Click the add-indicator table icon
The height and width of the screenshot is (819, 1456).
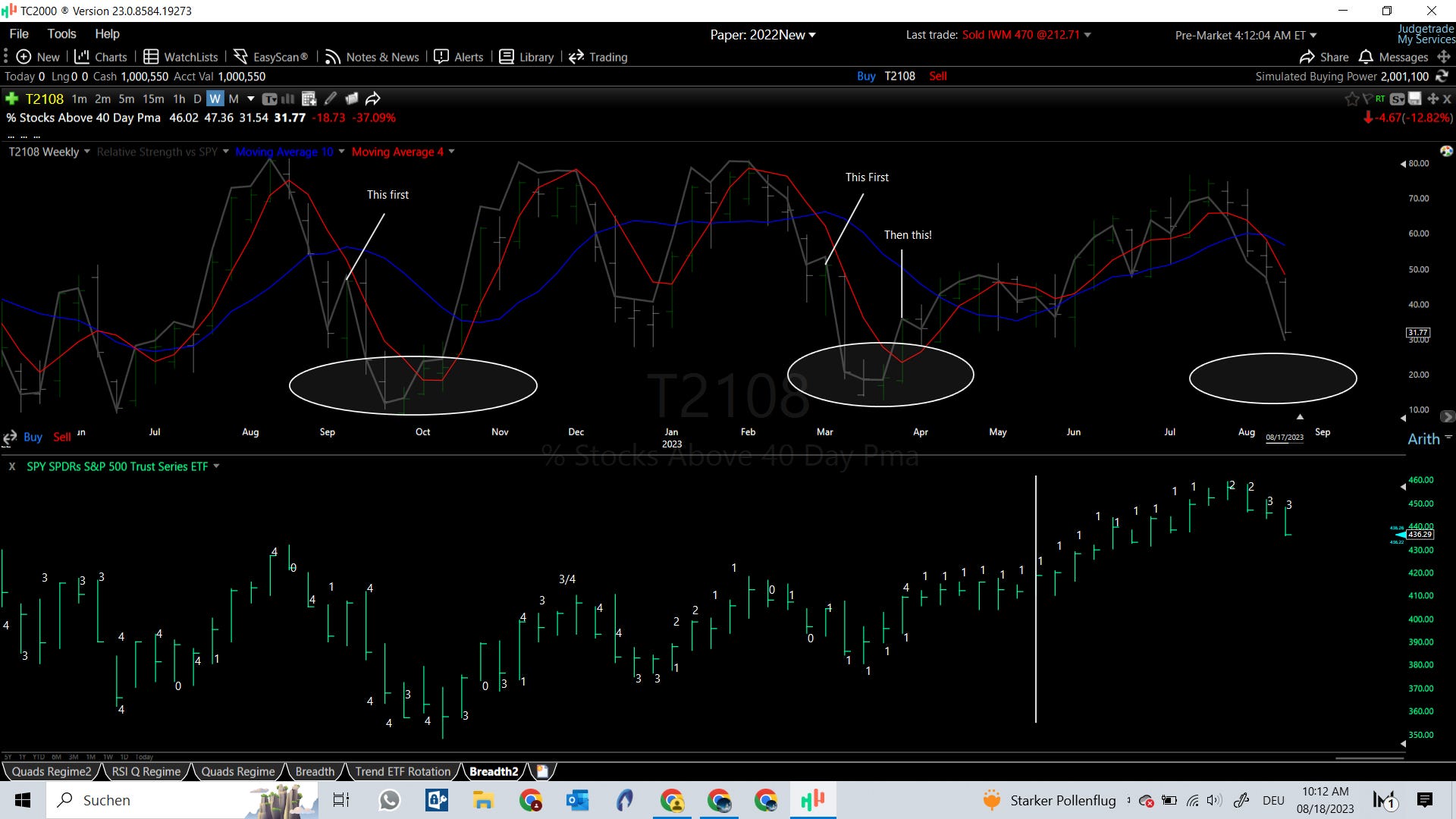pyautogui.click(x=308, y=99)
